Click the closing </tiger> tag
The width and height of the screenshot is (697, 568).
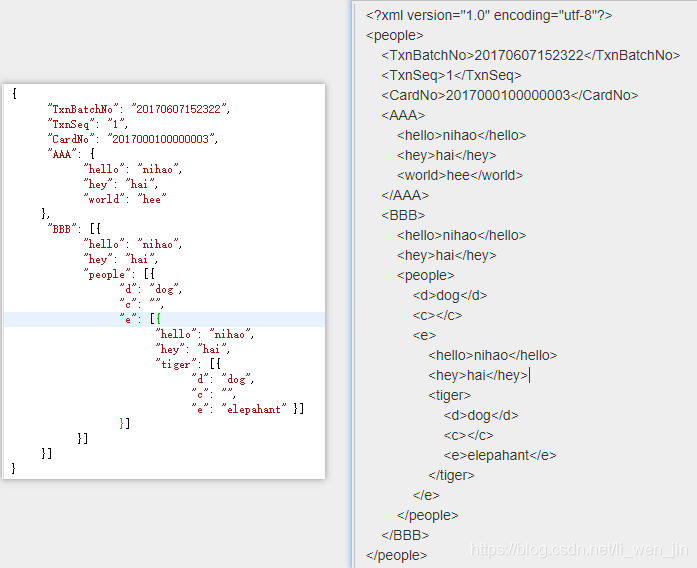tap(451, 475)
